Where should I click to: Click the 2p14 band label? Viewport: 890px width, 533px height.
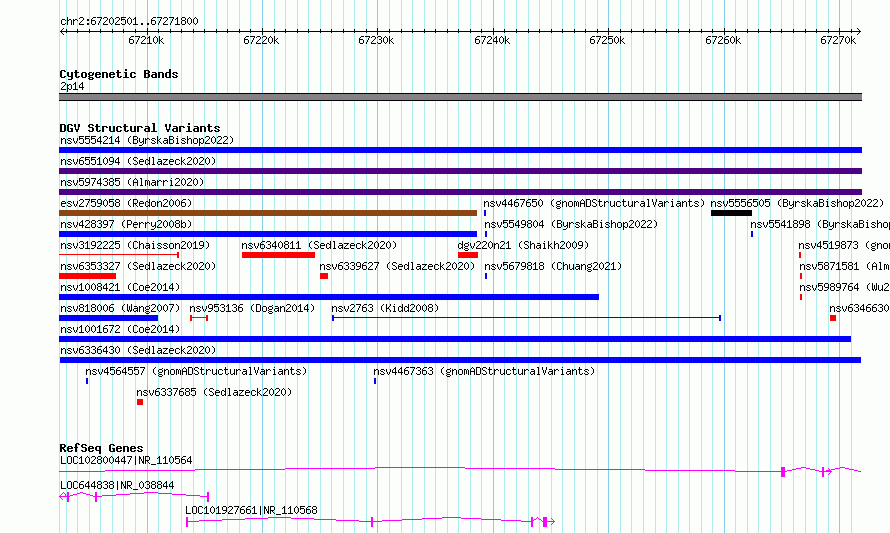(x=72, y=87)
